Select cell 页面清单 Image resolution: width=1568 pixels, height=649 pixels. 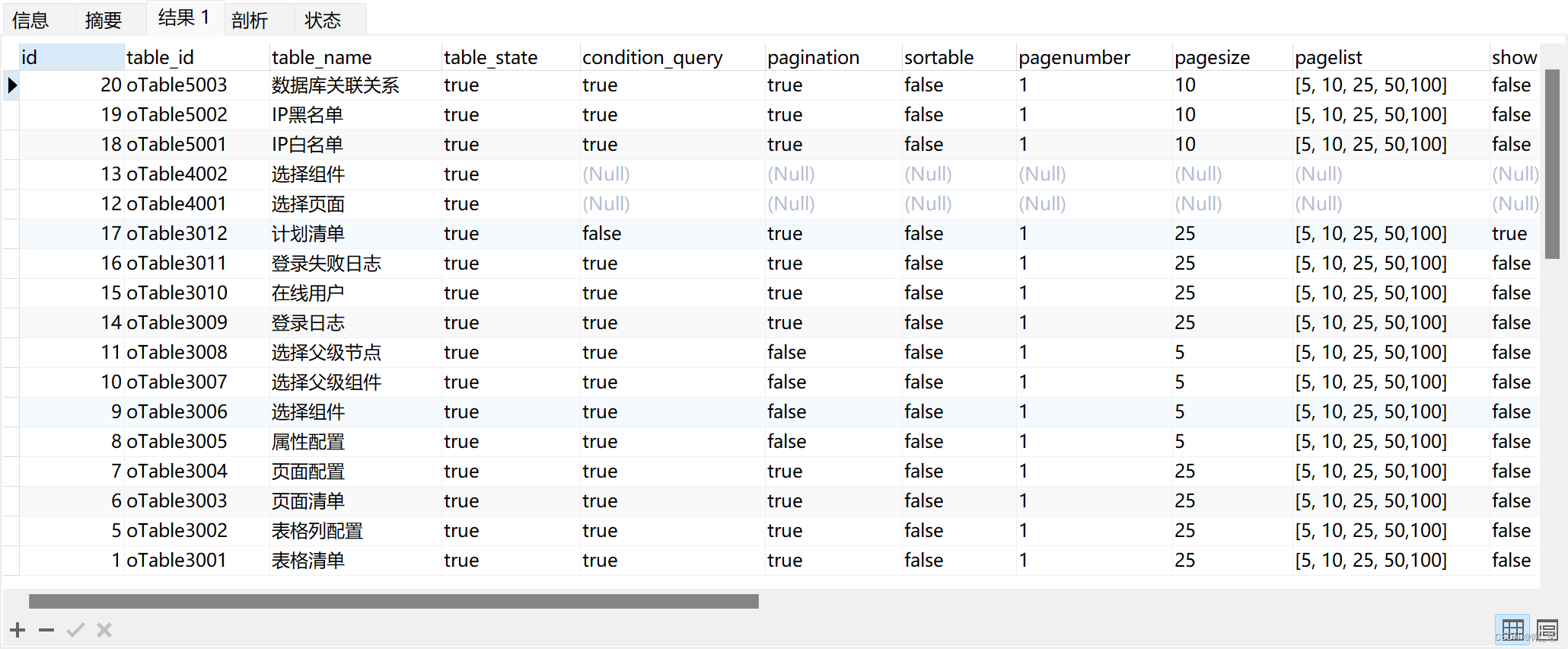355,500
